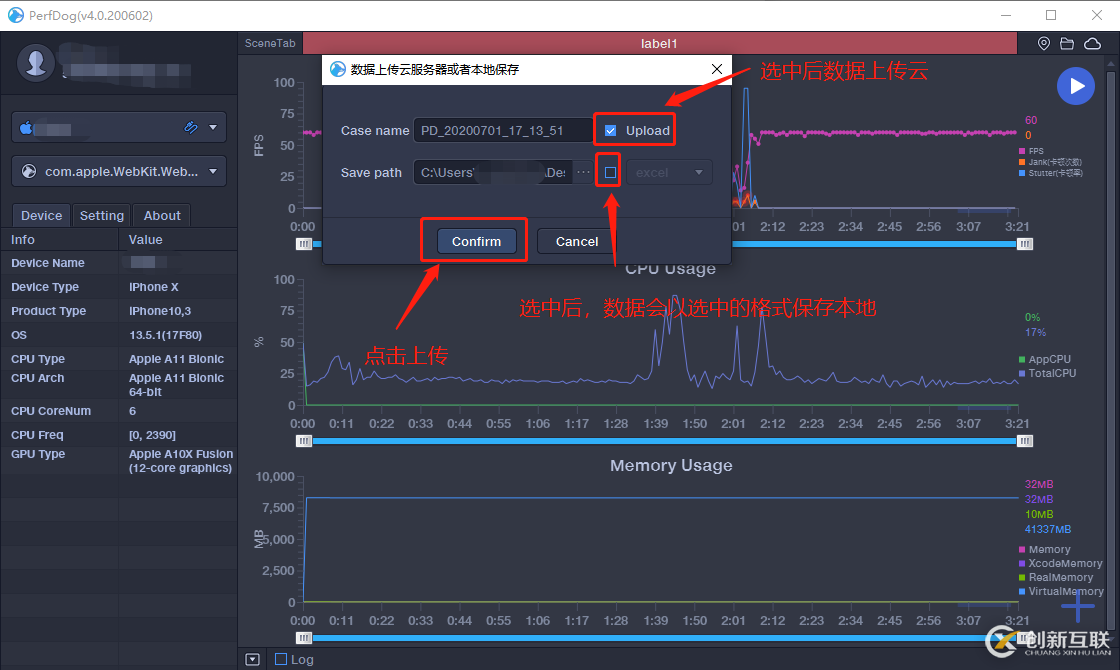Enable the Upload checkbox in the save dialog
Screen dimensions: 1120x670
click(612, 128)
